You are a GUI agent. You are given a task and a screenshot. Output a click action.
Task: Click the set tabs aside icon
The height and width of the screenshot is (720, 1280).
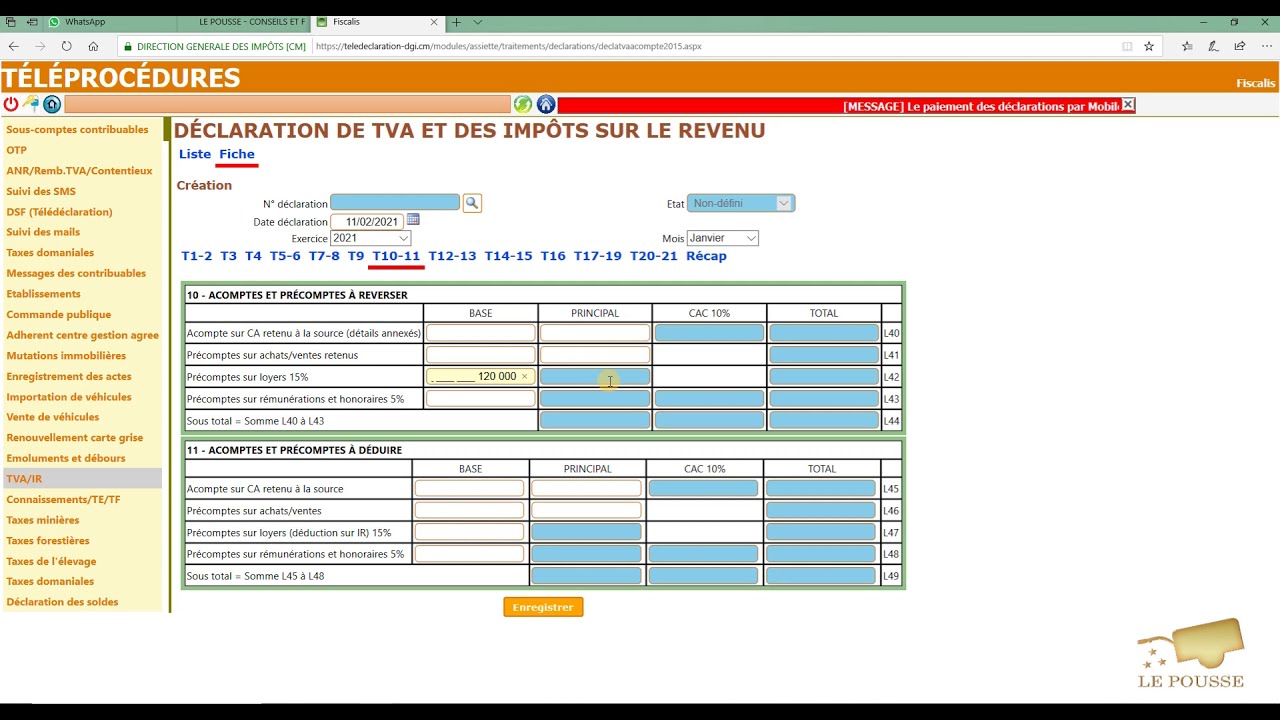[32, 22]
